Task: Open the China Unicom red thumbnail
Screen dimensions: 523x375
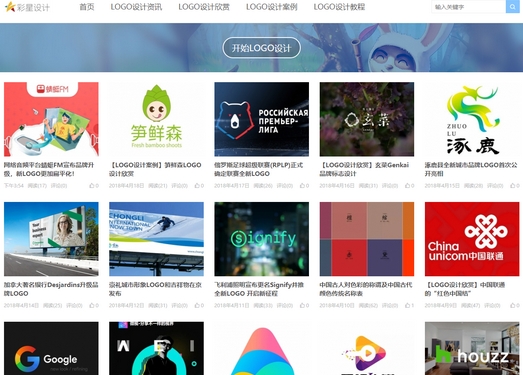Action: [472, 239]
